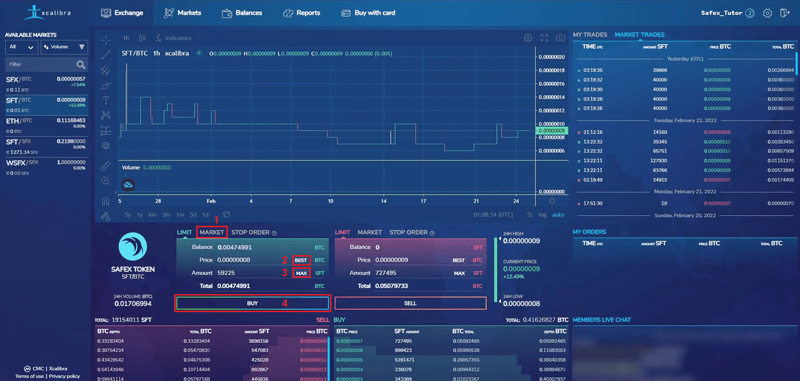Enter chart fullscreen mode

(x=544, y=38)
